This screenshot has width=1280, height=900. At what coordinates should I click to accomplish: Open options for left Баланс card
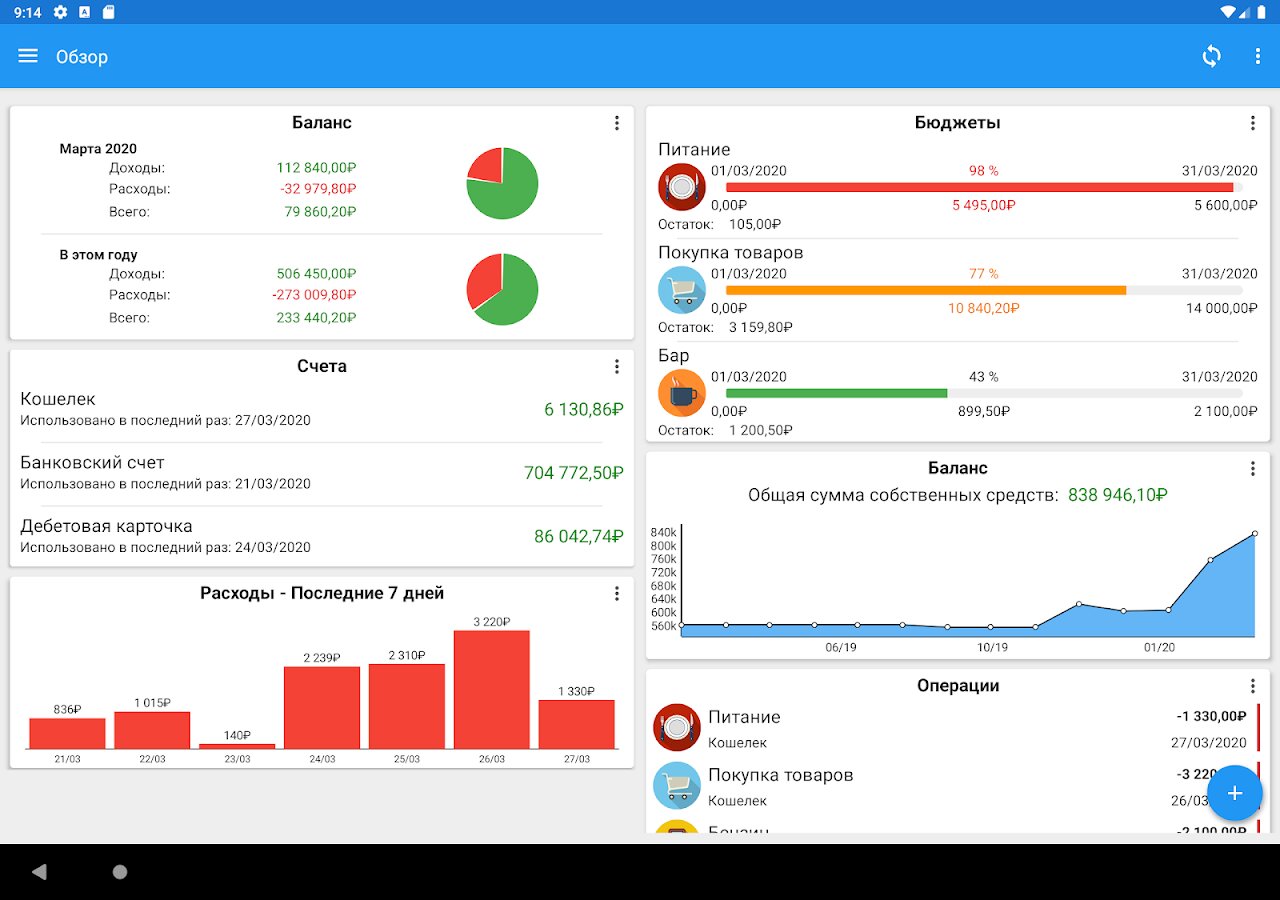point(616,123)
